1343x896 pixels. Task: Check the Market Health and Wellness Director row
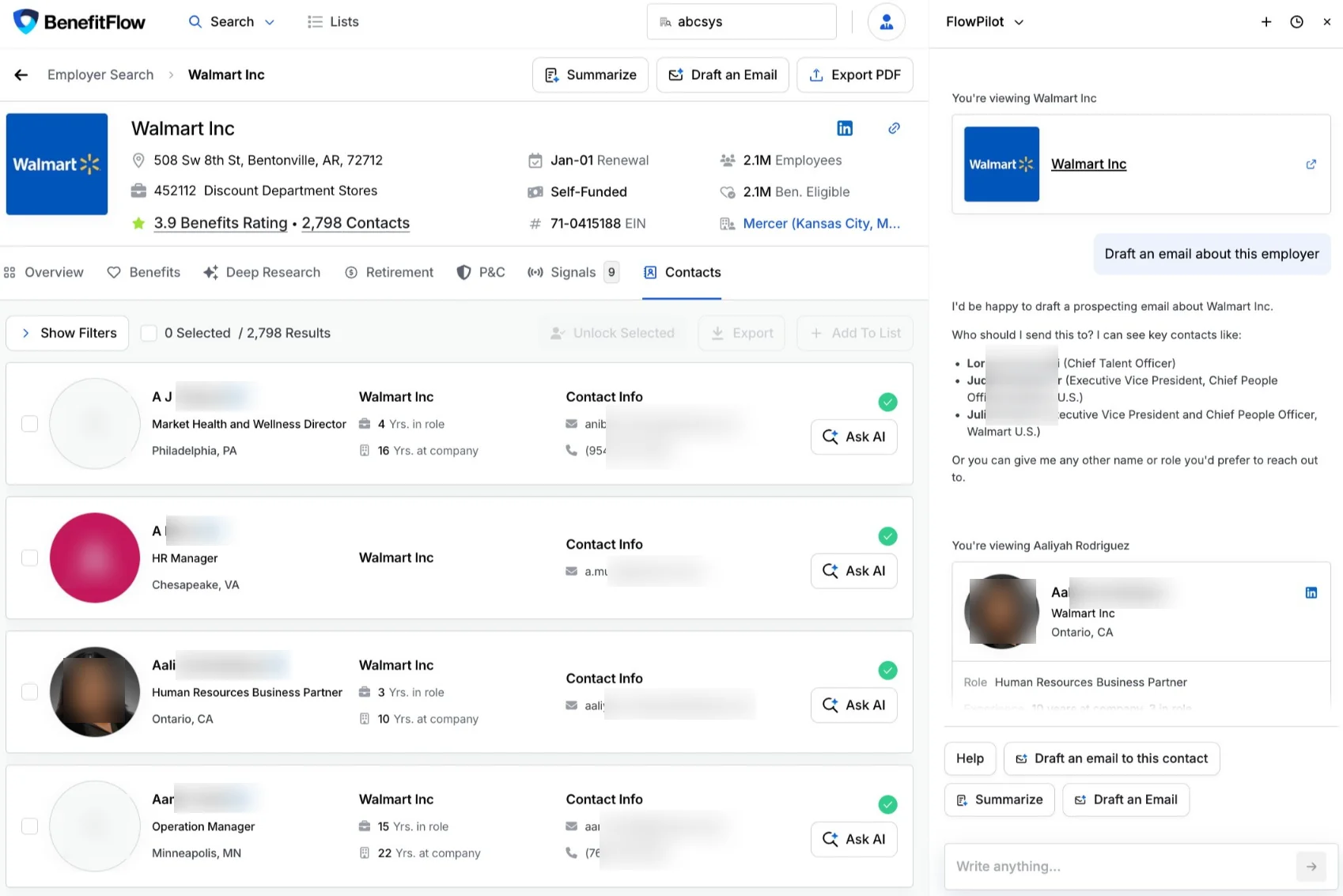point(30,424)
